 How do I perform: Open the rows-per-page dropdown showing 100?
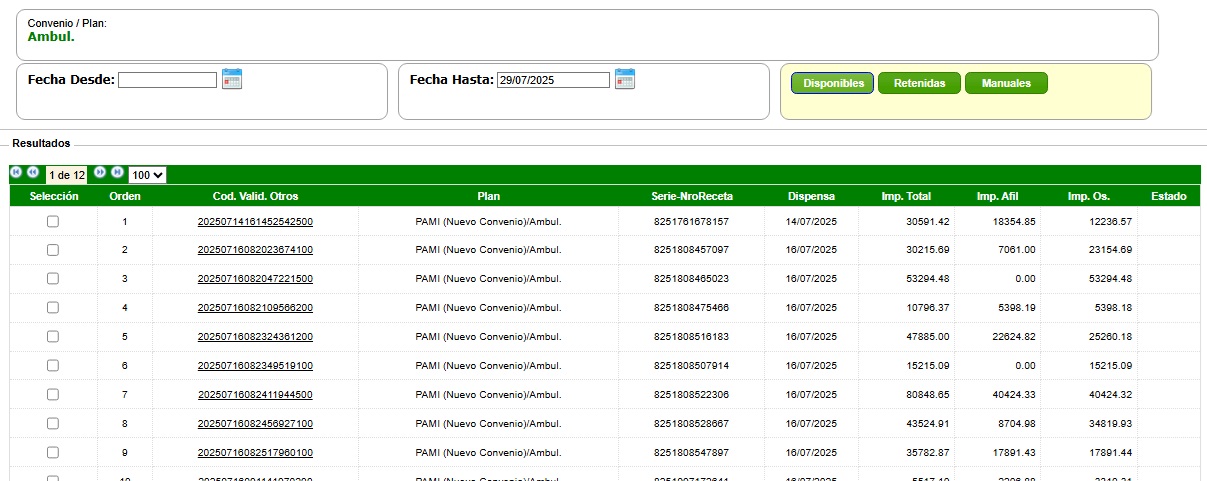148,175
